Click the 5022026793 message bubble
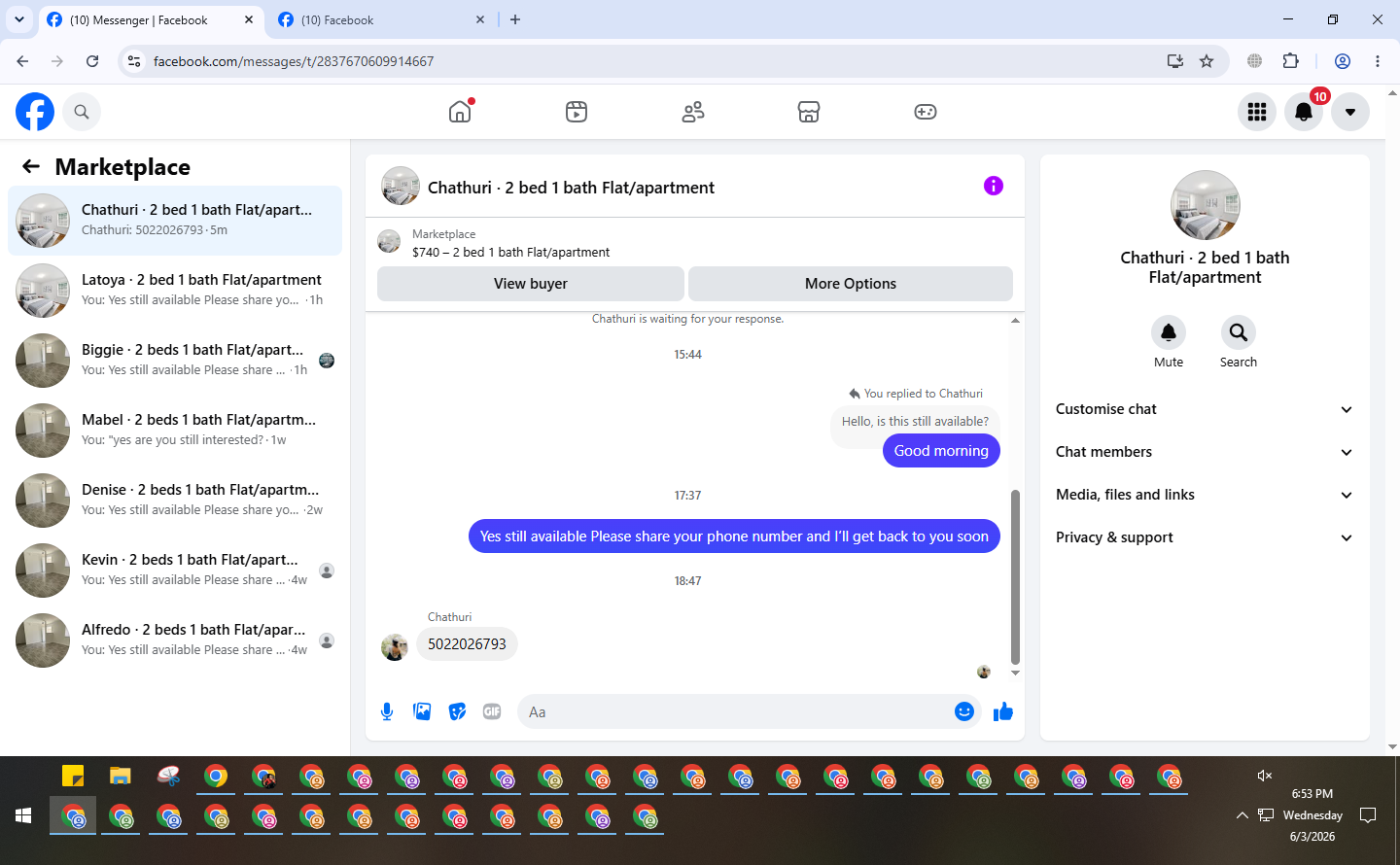Screen dimensions: 1400x865 [467, 643]
